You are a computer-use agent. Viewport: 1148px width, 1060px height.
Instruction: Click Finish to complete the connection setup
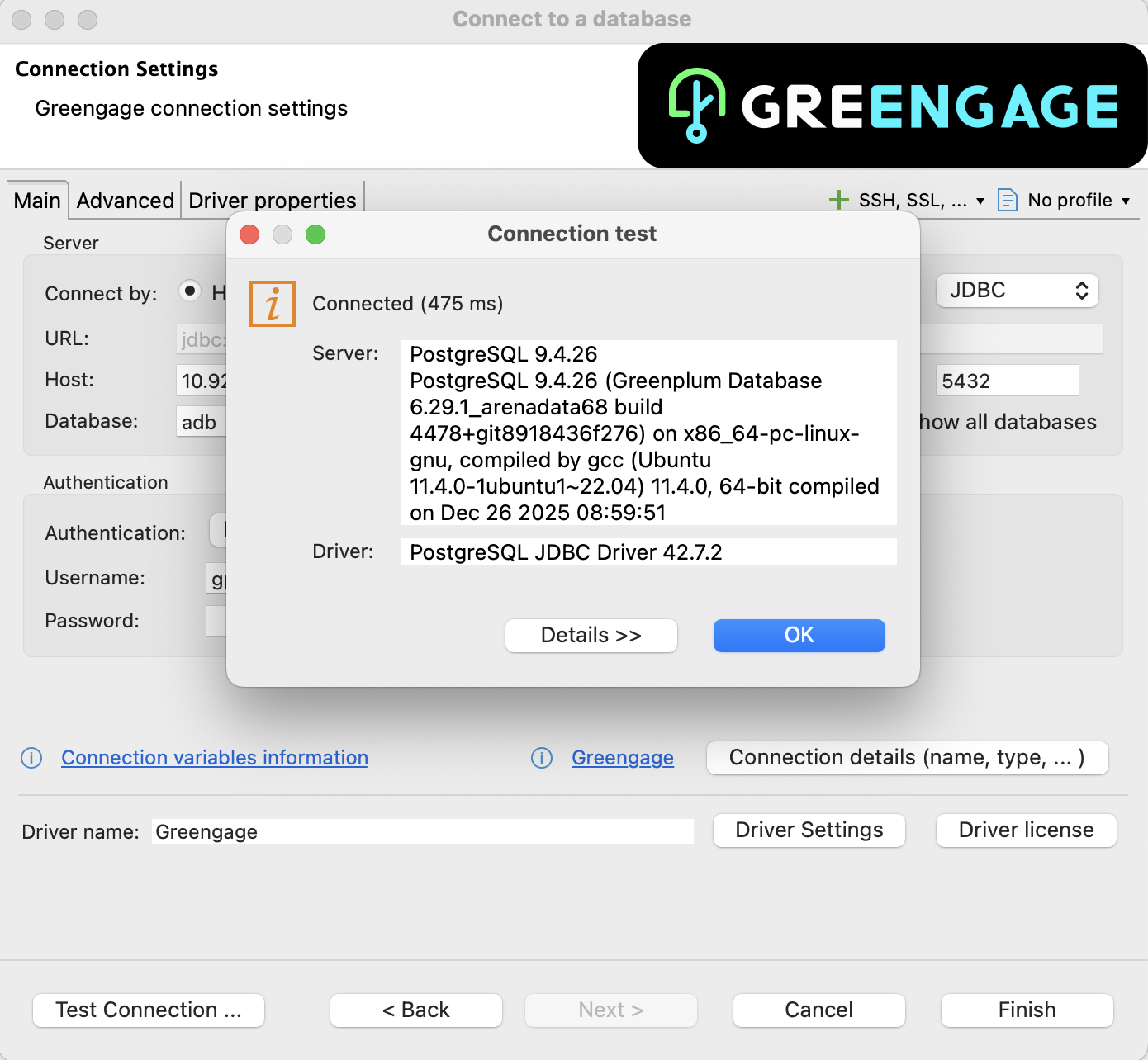tap(1027, 1010)
